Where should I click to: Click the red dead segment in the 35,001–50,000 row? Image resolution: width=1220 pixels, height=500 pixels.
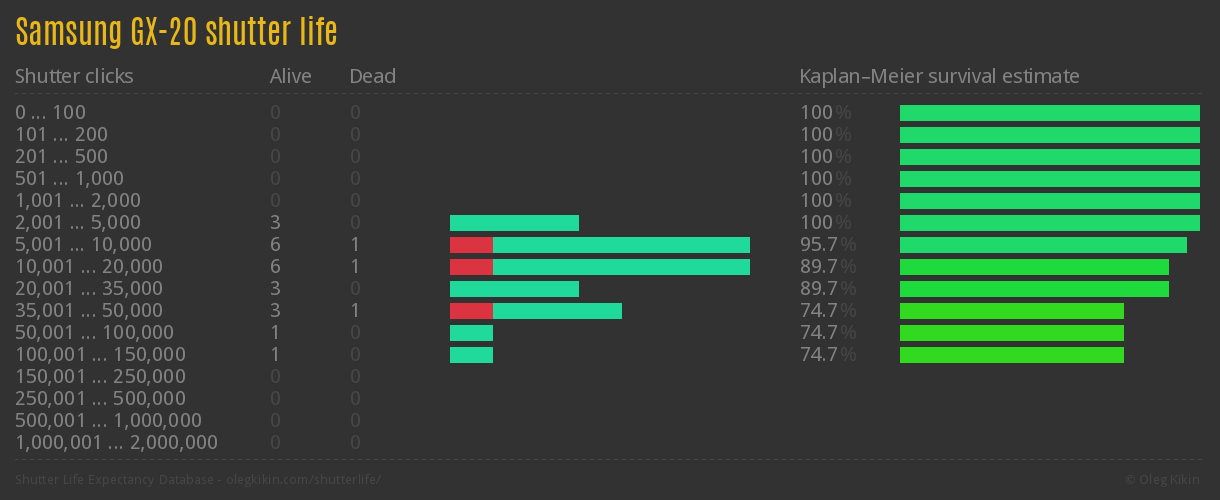[x=471, y=311]
